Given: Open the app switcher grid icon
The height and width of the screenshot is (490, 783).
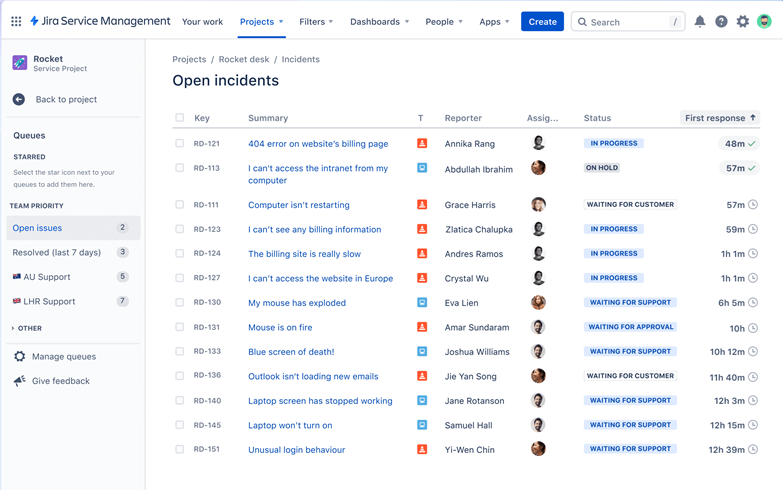Looking at the screenshot, I should coord(16,21).
